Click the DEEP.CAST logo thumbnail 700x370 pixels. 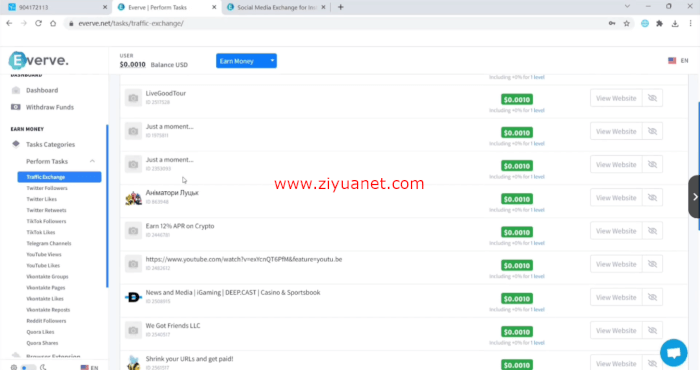click(x=133, y=297)
